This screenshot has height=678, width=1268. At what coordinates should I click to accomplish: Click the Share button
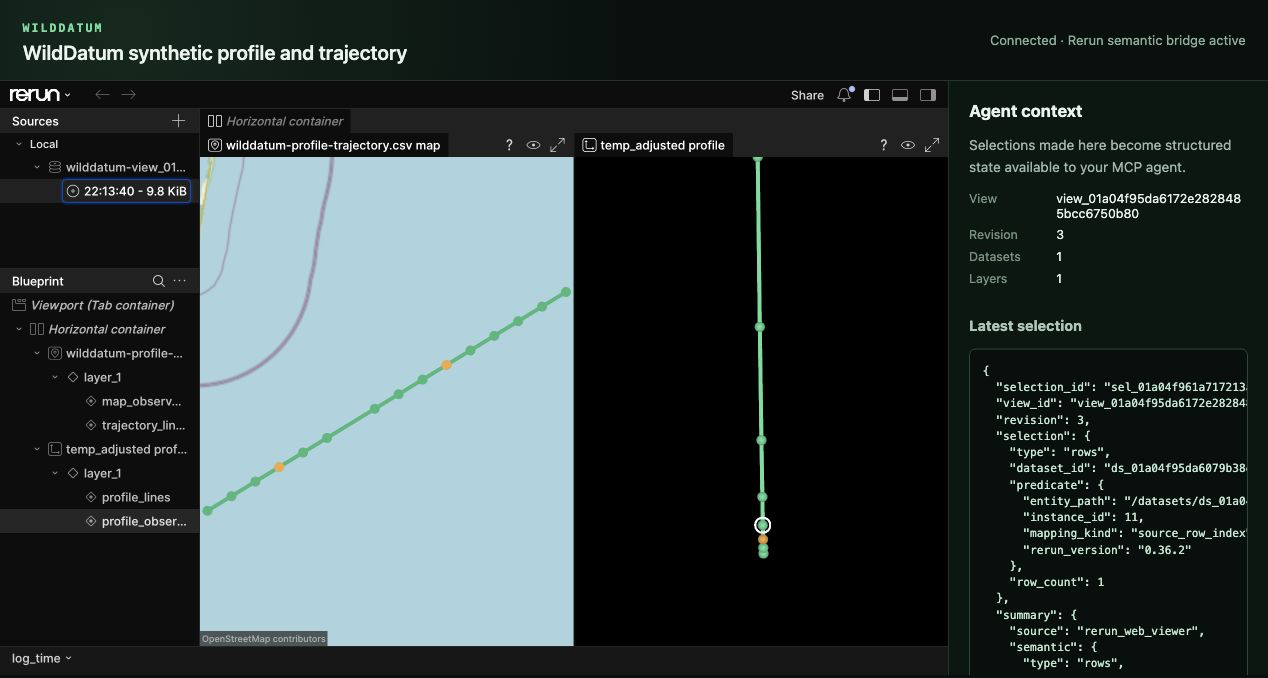(x=807, y=95)
